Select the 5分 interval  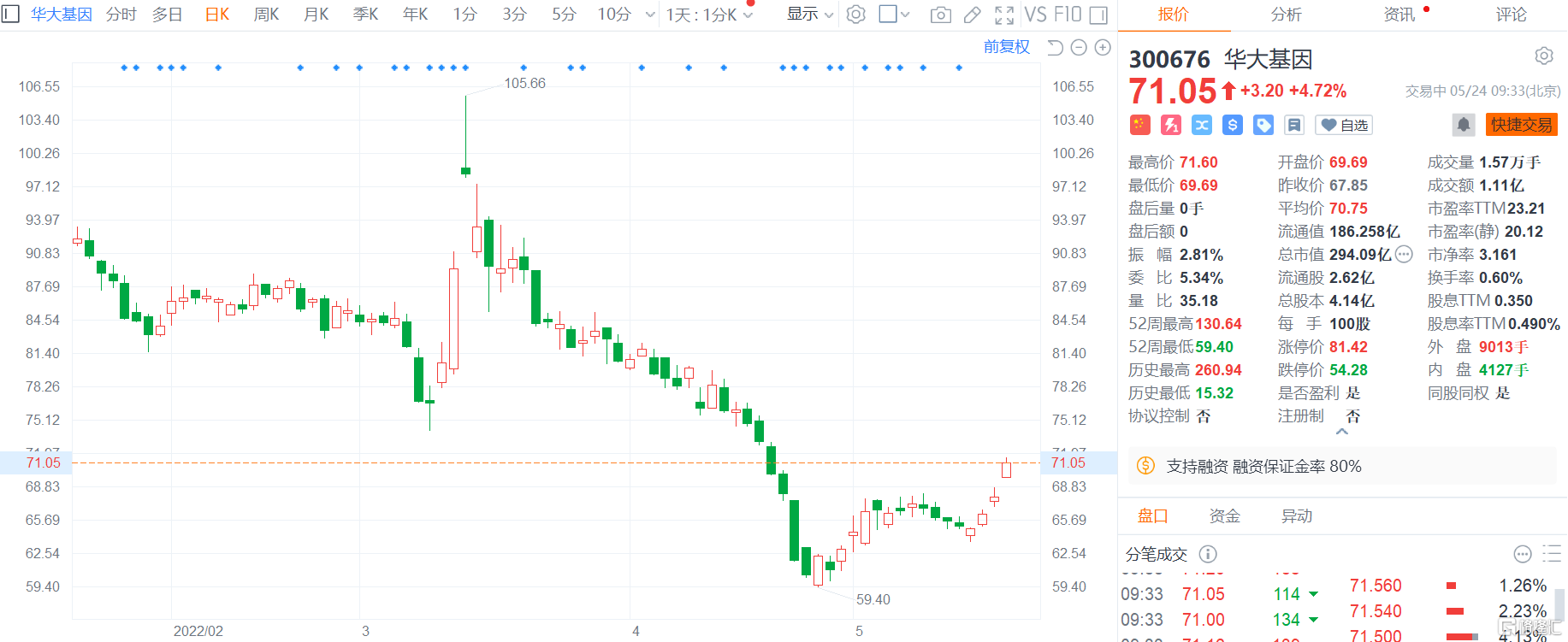(565, 15)
